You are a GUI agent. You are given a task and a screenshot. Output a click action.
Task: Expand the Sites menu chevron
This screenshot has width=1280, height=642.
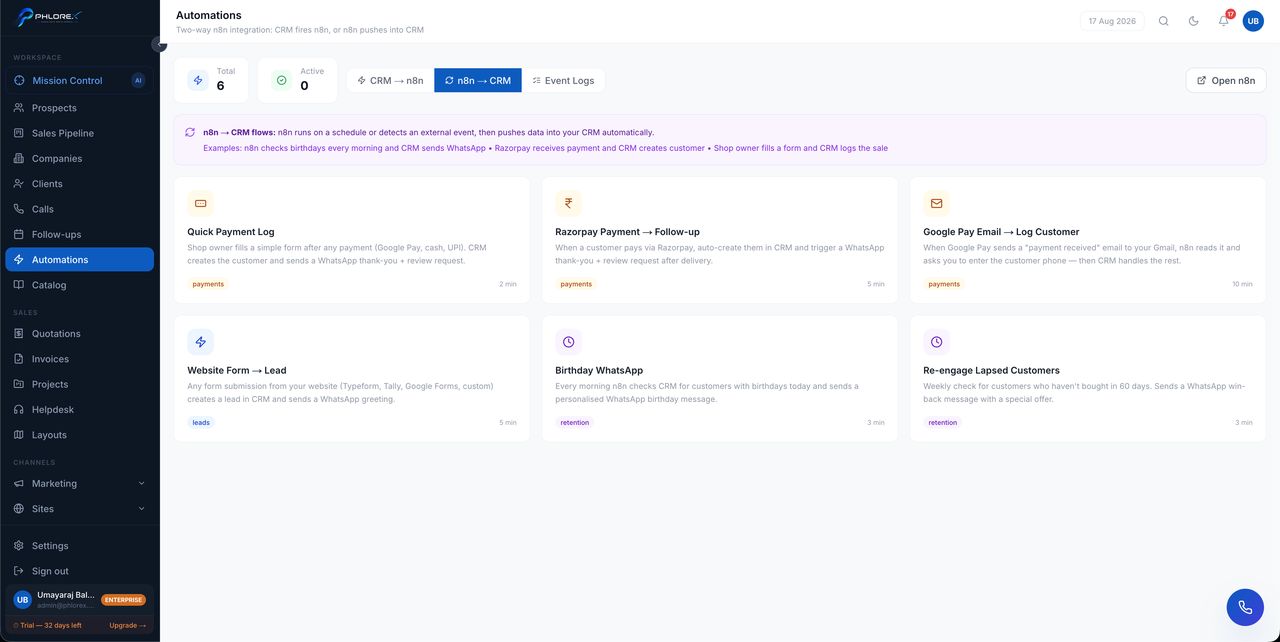click(x=141, y=509)
